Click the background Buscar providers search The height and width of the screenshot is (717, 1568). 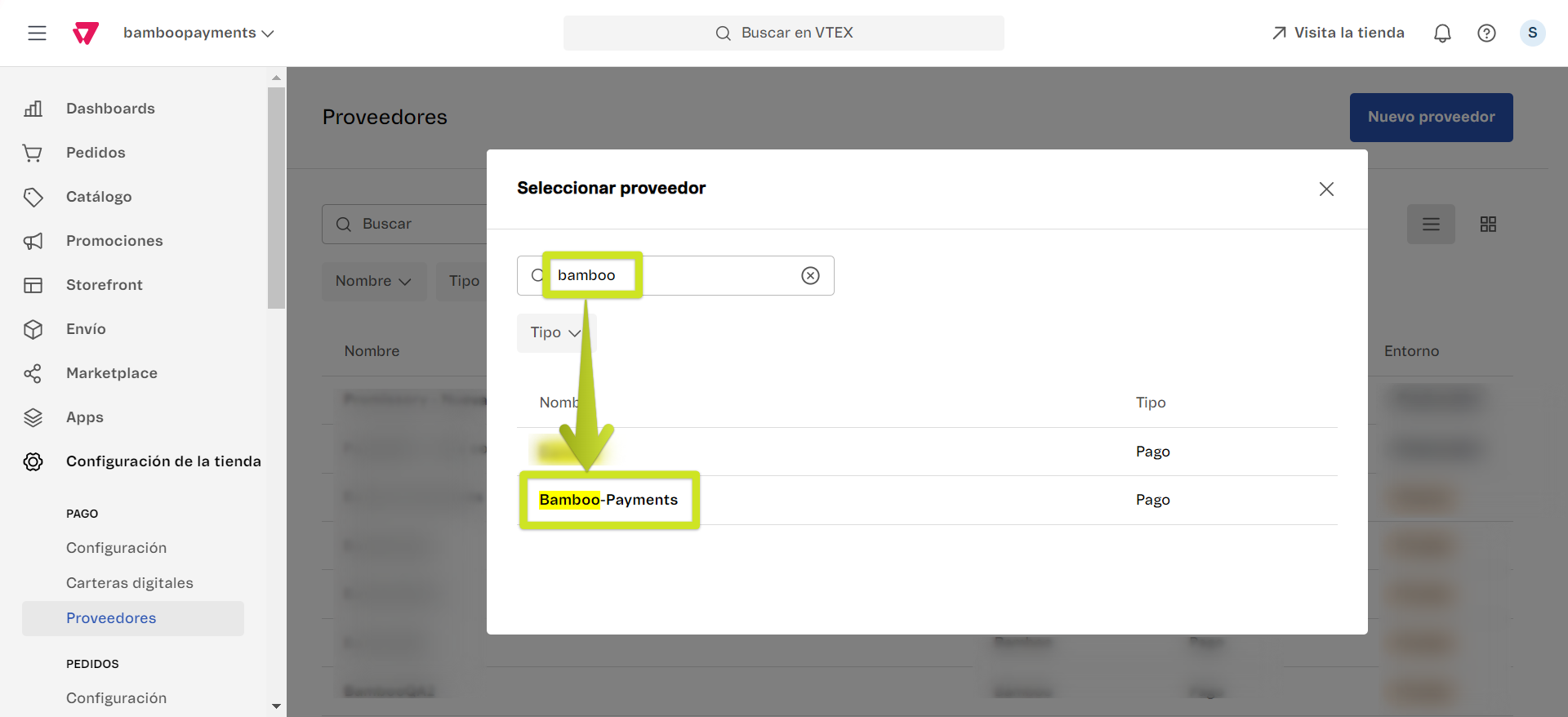tap(404, 224)
